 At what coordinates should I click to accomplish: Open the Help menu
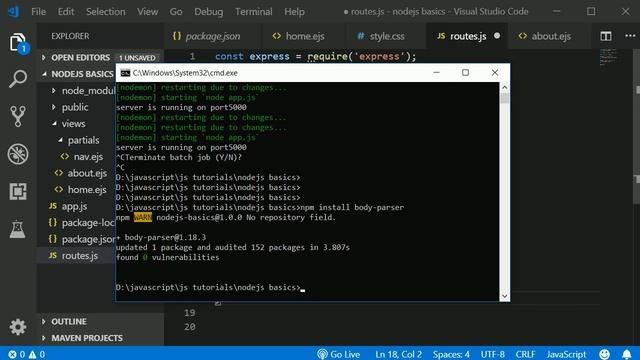click(294, 11)
